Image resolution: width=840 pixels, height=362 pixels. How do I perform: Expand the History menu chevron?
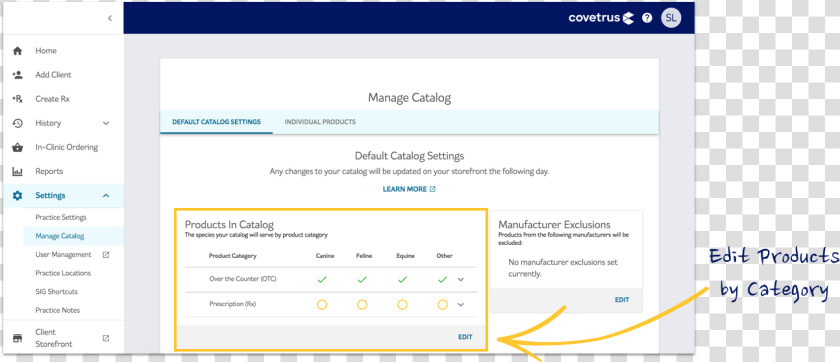(x=106, y=123)
